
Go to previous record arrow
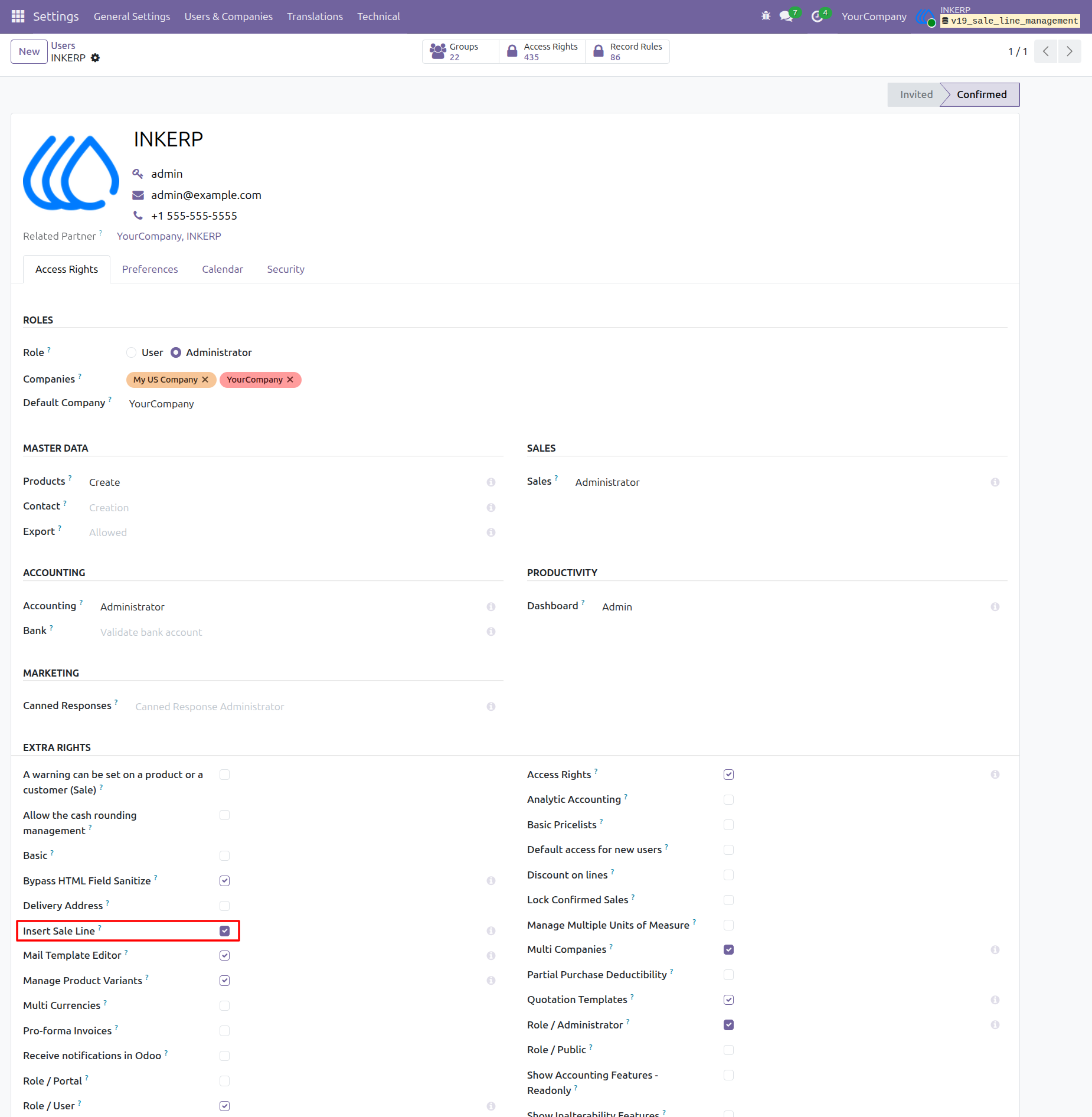click(x=1045, y=51)
